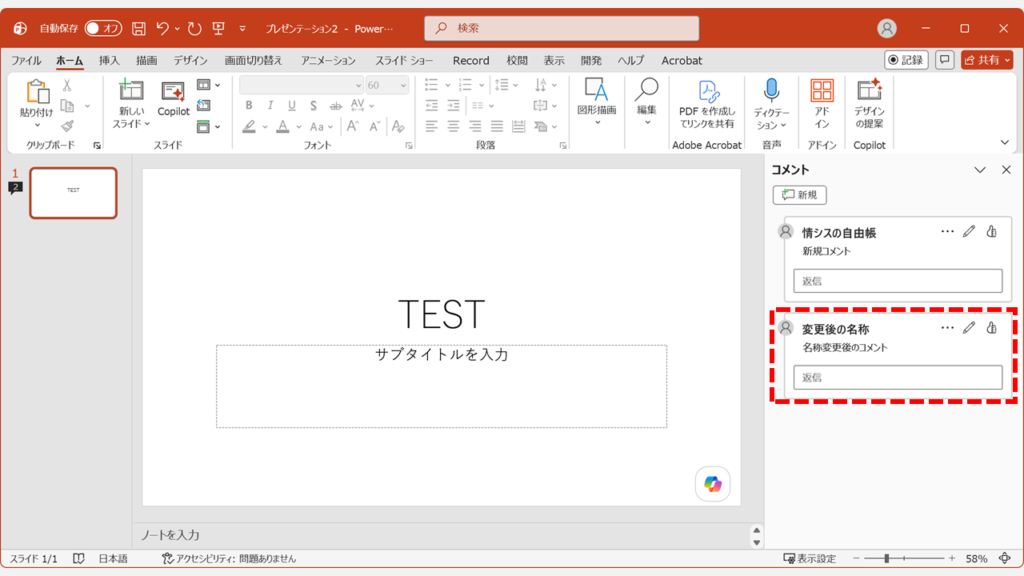This screenshot has width=1024, height=576.
Task: Click Accessibility status (アクセシビリティ) text
Action: point(229,558)
